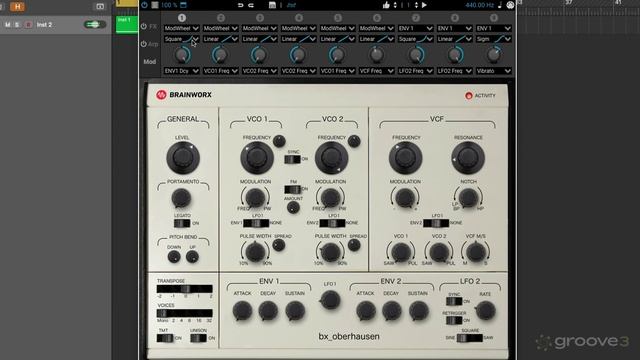
Task: Click the red Activity indicator
Action: pyautogui.click(x=469, y=96)
